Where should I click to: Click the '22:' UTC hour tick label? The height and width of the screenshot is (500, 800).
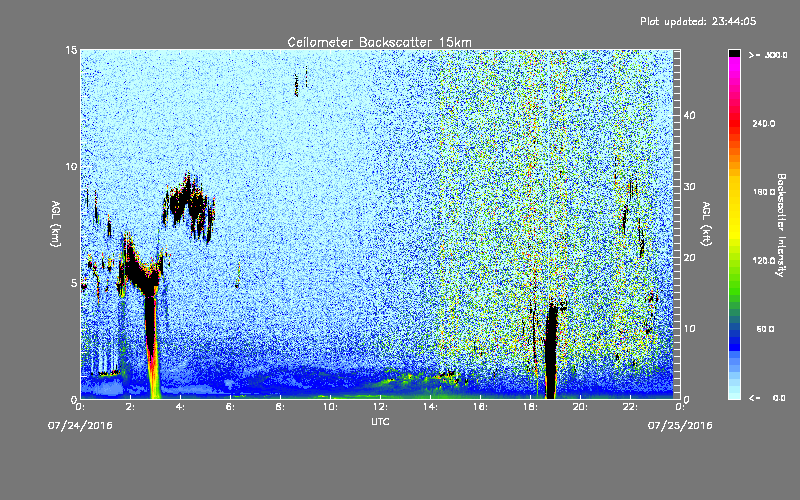pos(630,407)
